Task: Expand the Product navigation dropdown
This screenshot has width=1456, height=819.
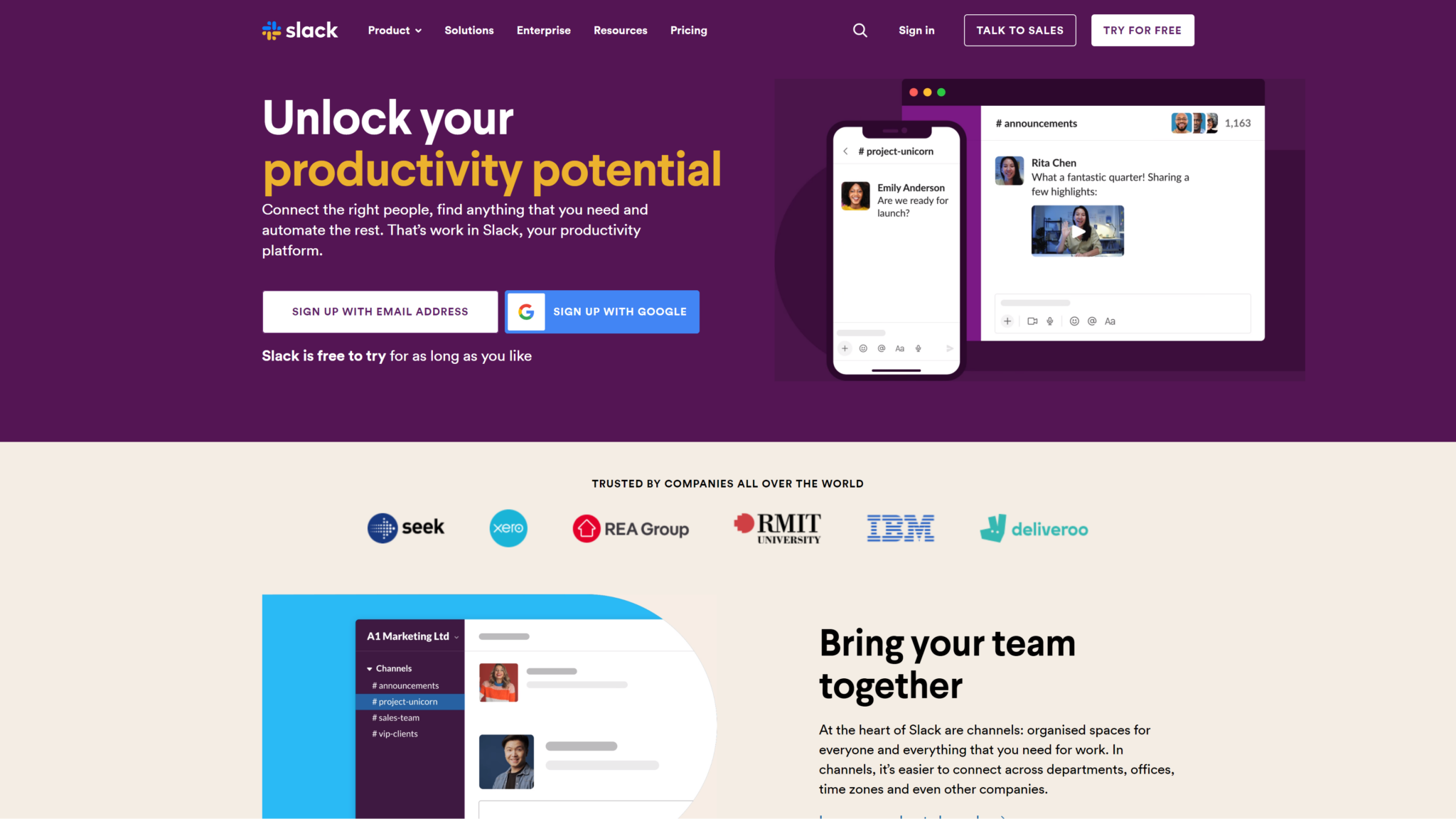Action: pos(394,30)
